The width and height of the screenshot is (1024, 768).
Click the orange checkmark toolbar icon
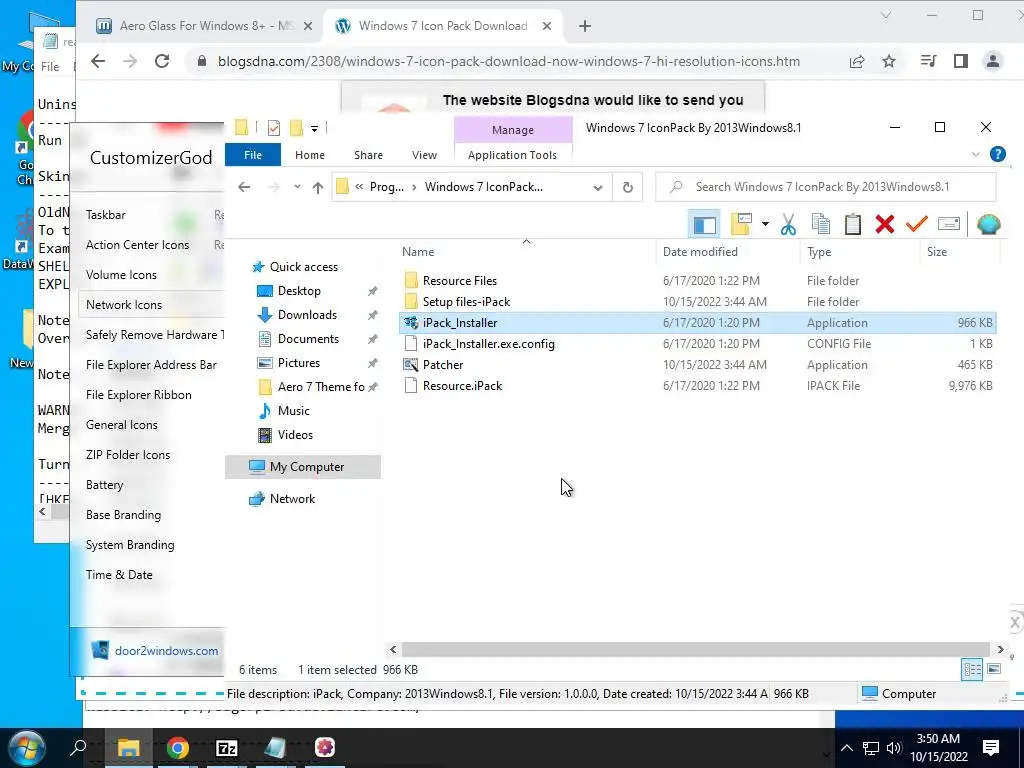coord(916,224)
